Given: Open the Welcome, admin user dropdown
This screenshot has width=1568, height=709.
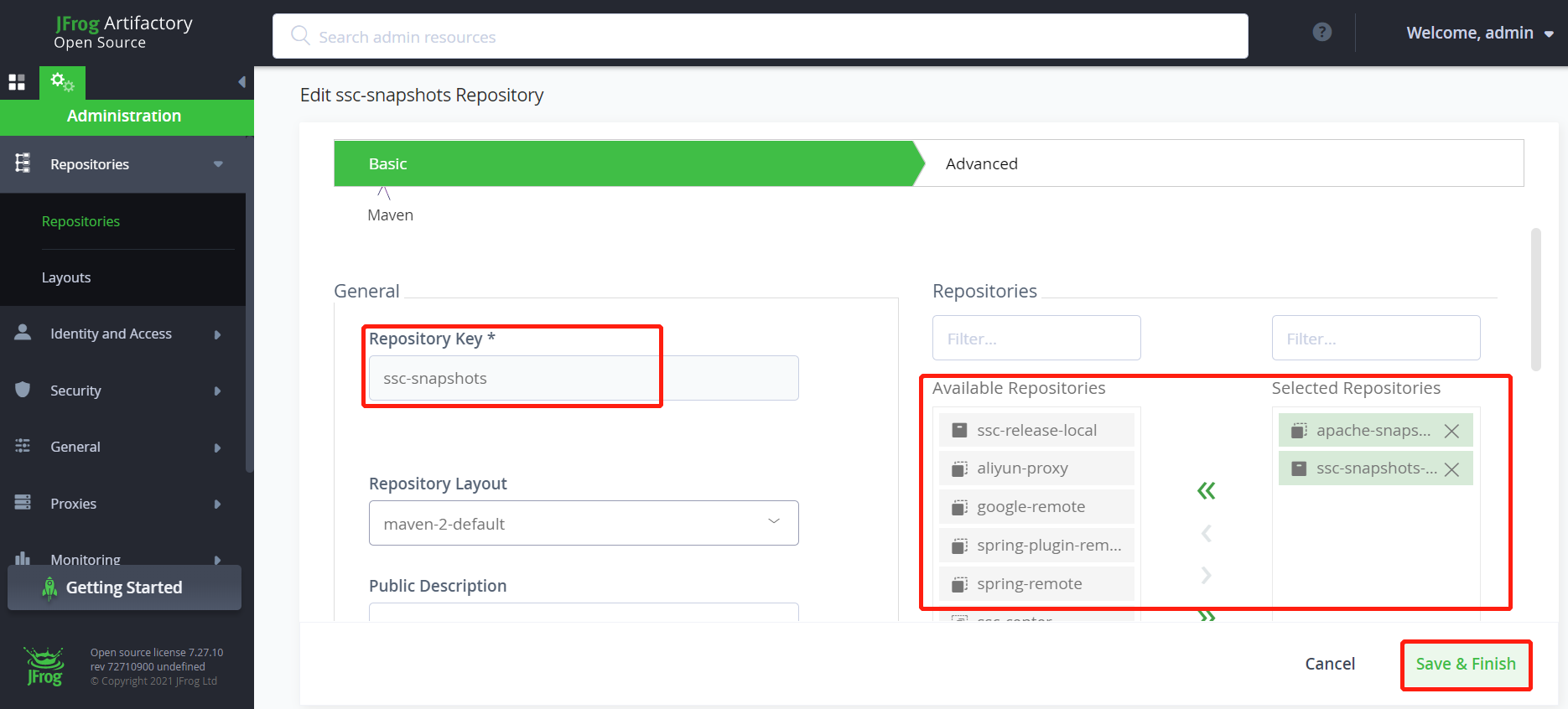Looking at the screenshot, I should 1480,33.
